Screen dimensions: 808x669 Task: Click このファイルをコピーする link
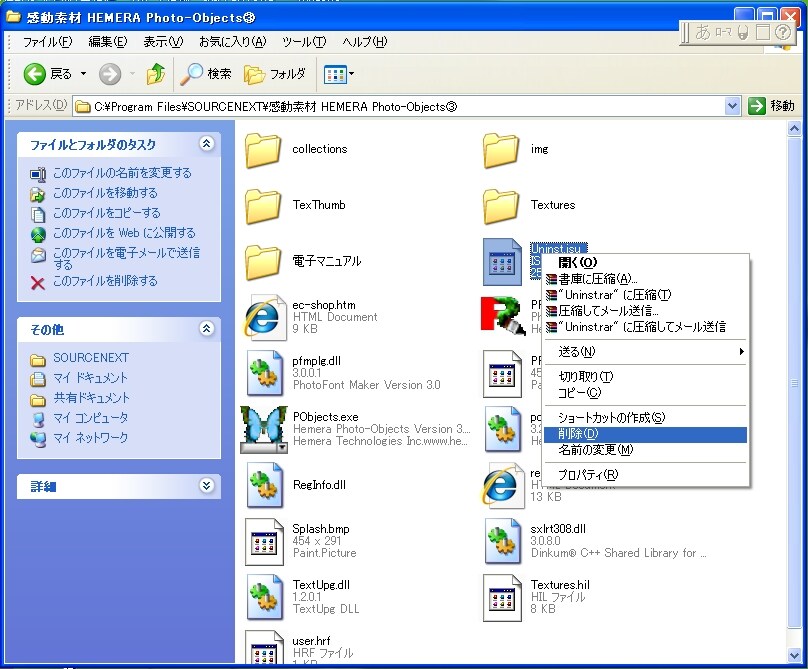(107, 213)
